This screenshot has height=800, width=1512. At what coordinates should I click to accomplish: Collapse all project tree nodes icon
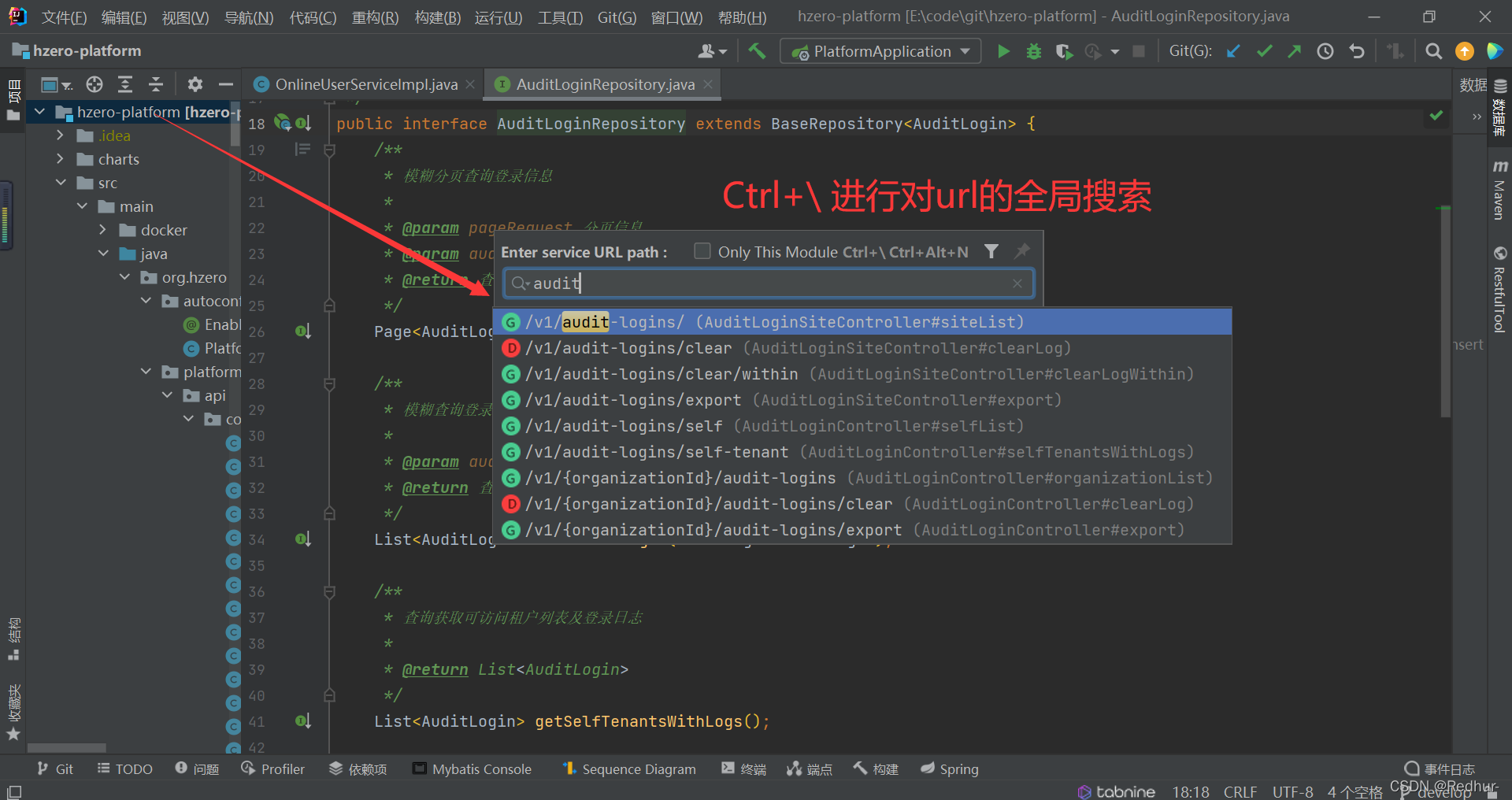pos(156,84)
